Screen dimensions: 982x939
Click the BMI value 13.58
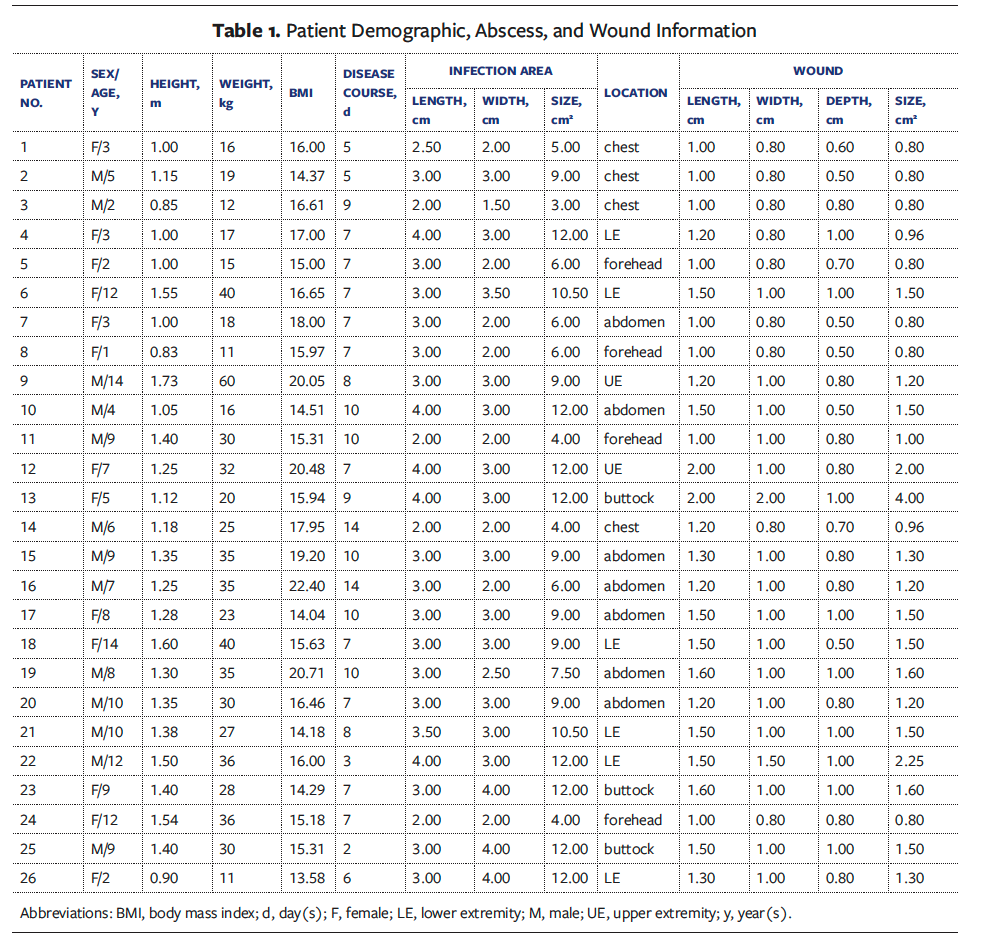click(x=307, y=878)
